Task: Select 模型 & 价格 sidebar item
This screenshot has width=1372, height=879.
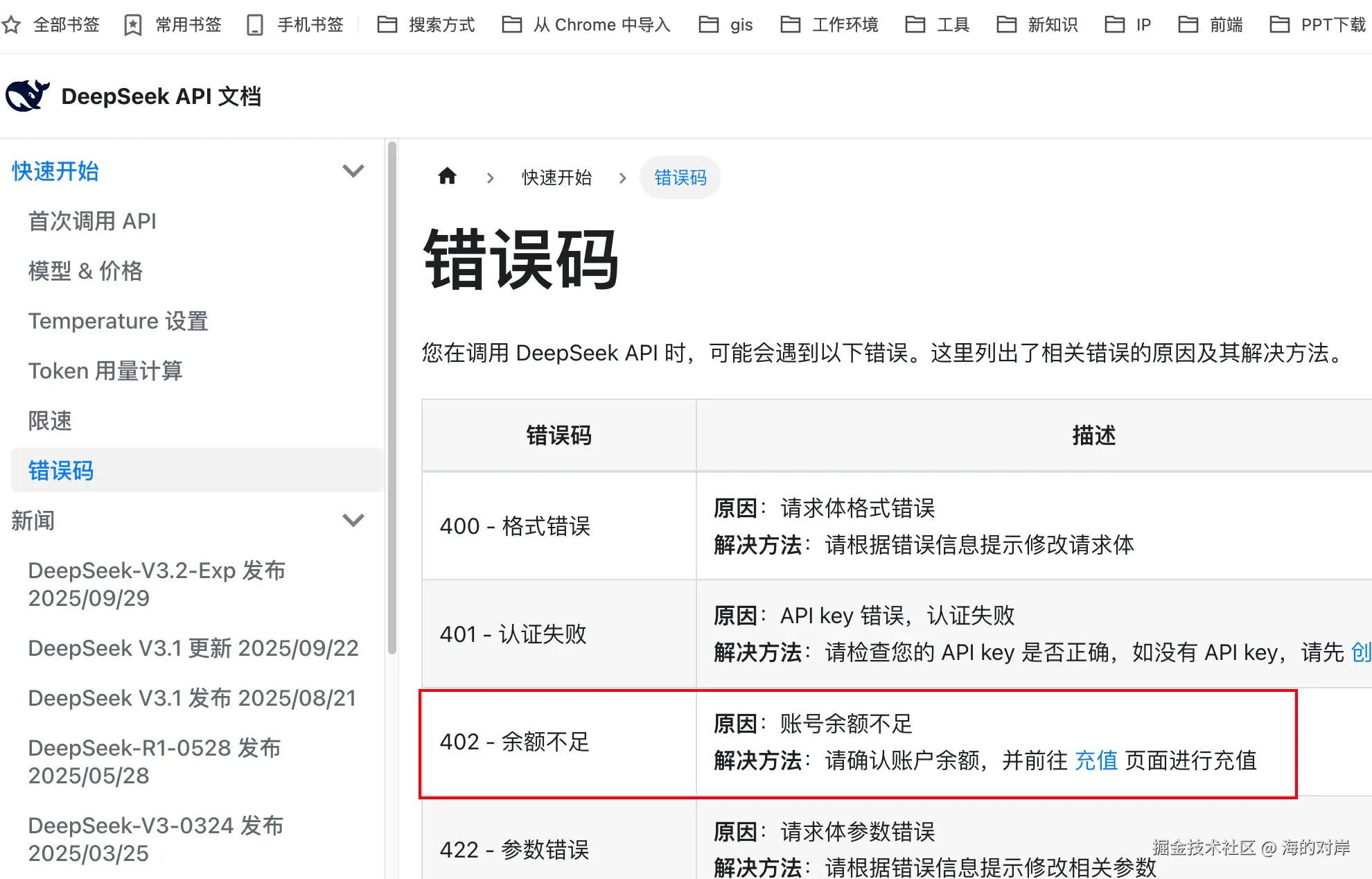Action: (x=85, y=271)
